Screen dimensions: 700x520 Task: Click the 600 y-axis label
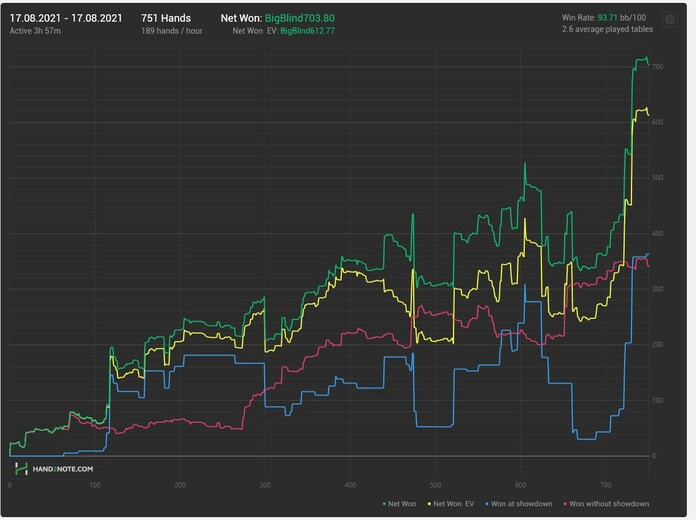pyautogui.click(x=658, y=122)
